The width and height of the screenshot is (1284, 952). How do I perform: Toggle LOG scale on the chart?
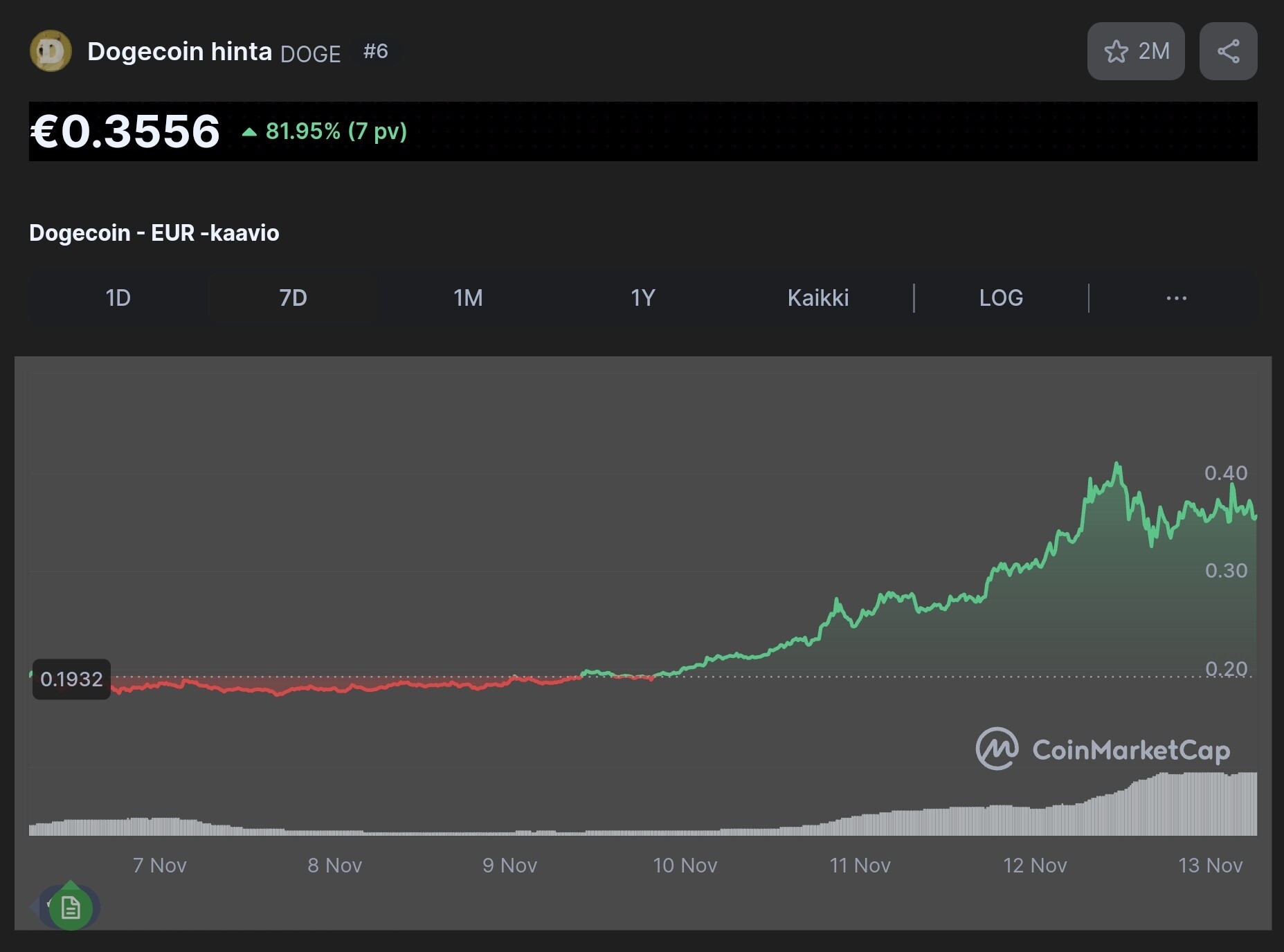[1001, 298]
